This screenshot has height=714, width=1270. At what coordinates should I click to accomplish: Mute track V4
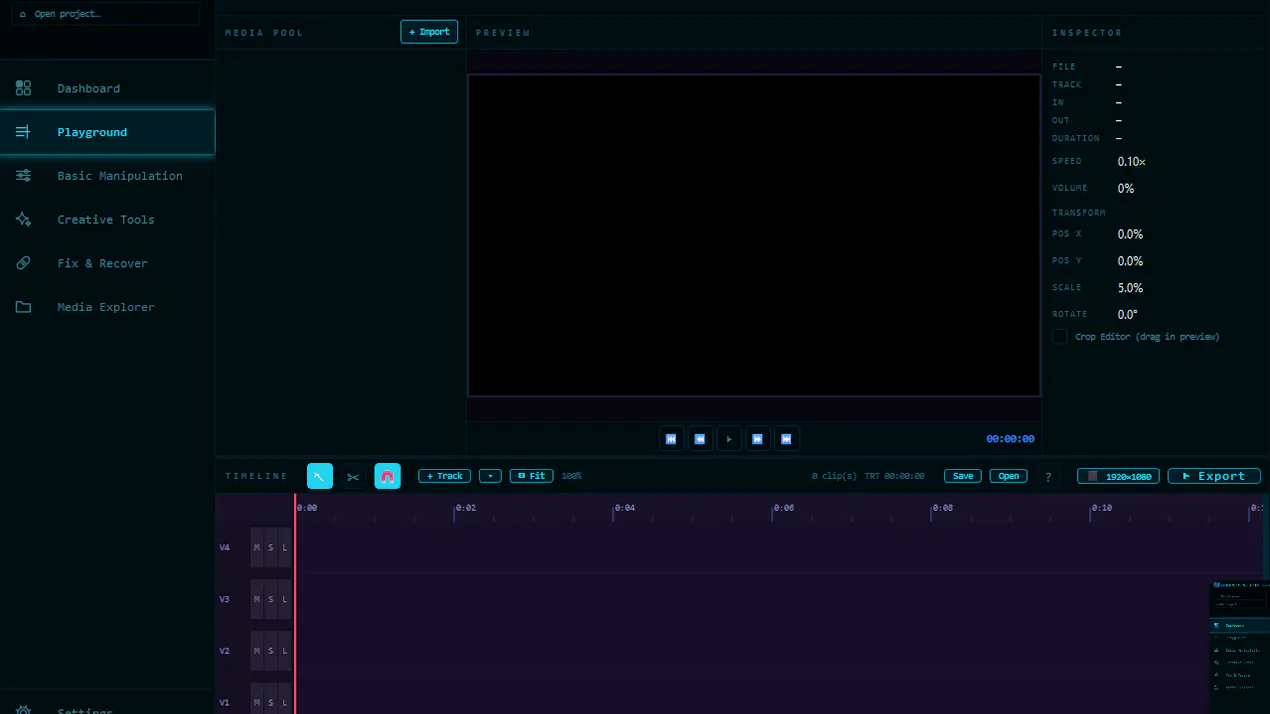[257, 547]
